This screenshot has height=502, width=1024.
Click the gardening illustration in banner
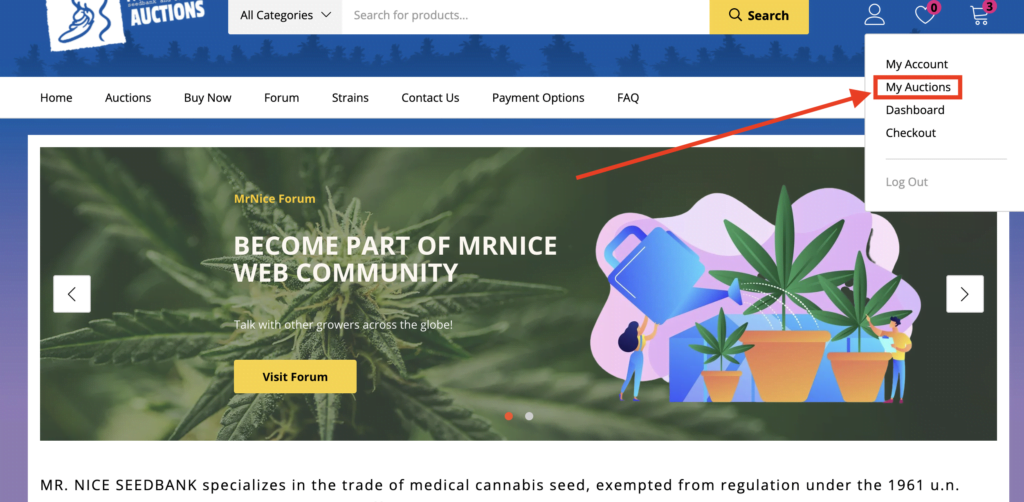[x=758, y=294]
